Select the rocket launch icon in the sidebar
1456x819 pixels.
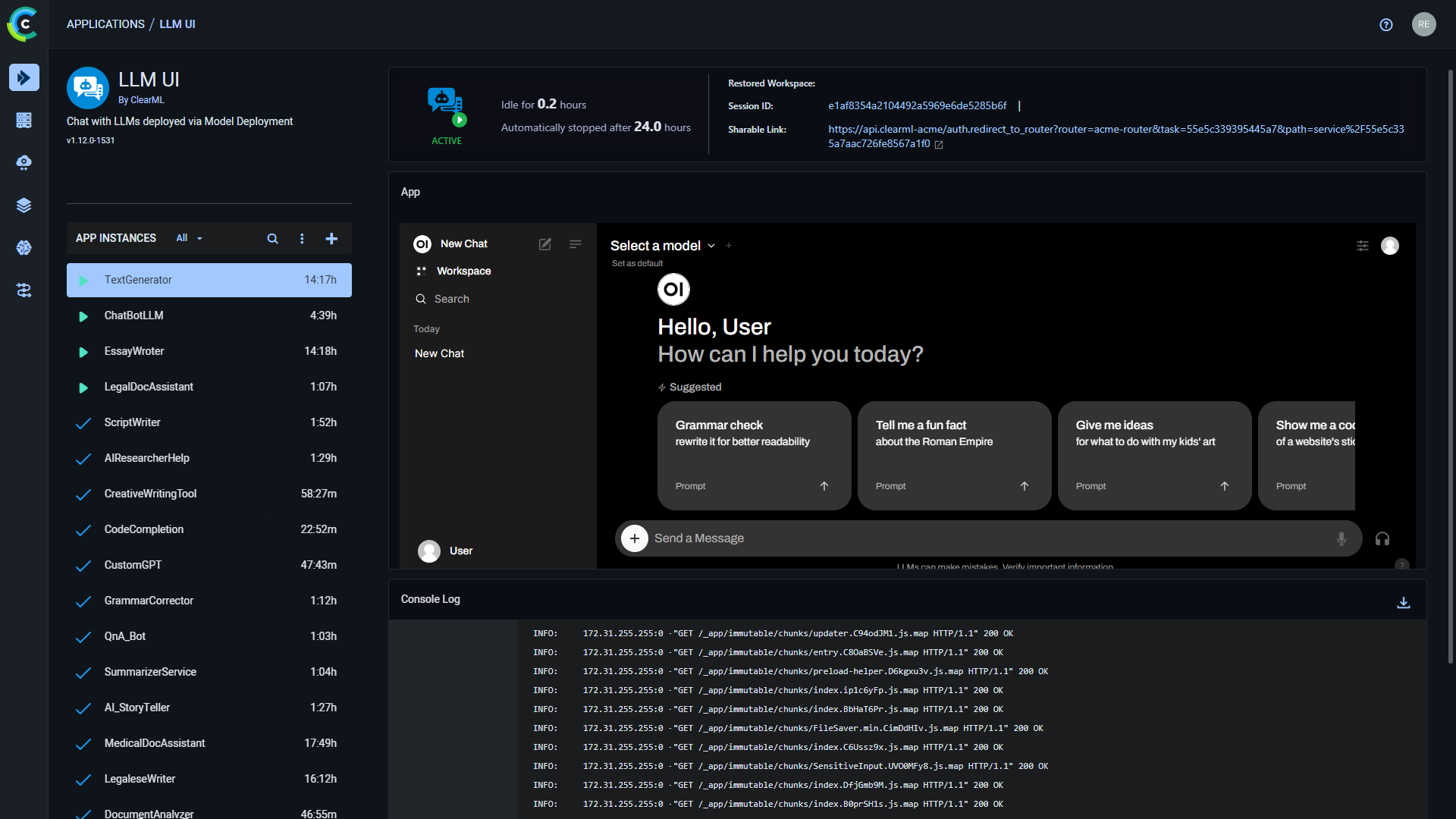(x=24, y=77)
